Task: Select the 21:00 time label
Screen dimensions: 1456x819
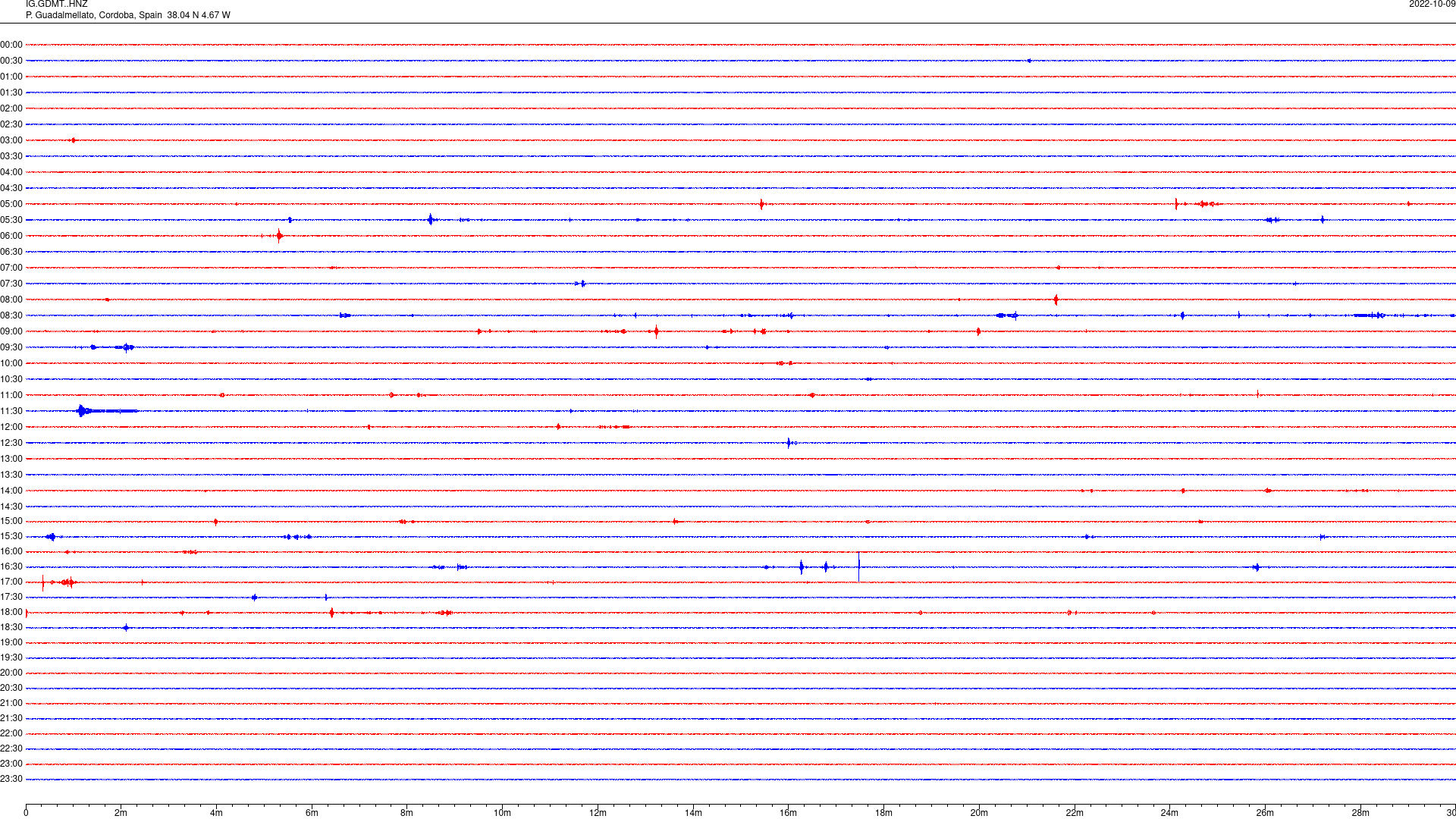Action: click(x=11, y=703)
